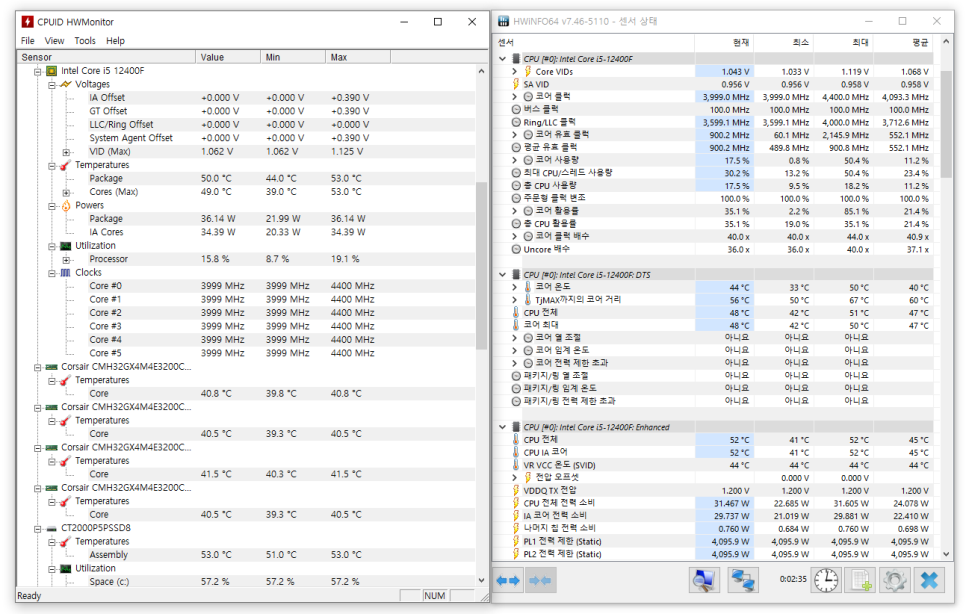
Task: Expand the Cores (Max) temperatures node
Action: (x=66, y=192)
